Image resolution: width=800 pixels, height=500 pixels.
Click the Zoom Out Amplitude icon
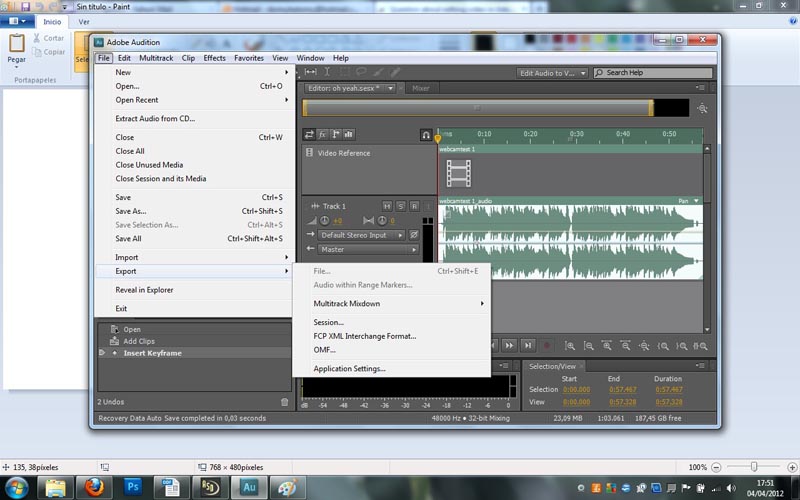point(588,346)
